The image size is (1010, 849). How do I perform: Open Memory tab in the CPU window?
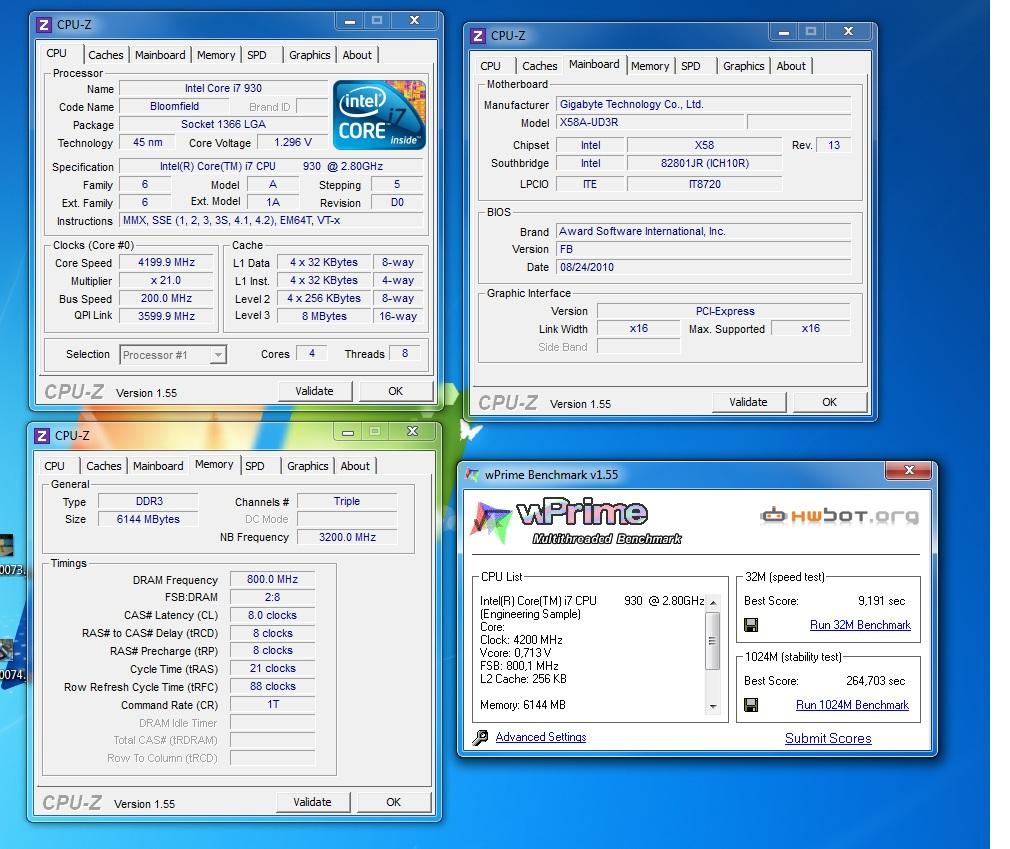[216, 55]
